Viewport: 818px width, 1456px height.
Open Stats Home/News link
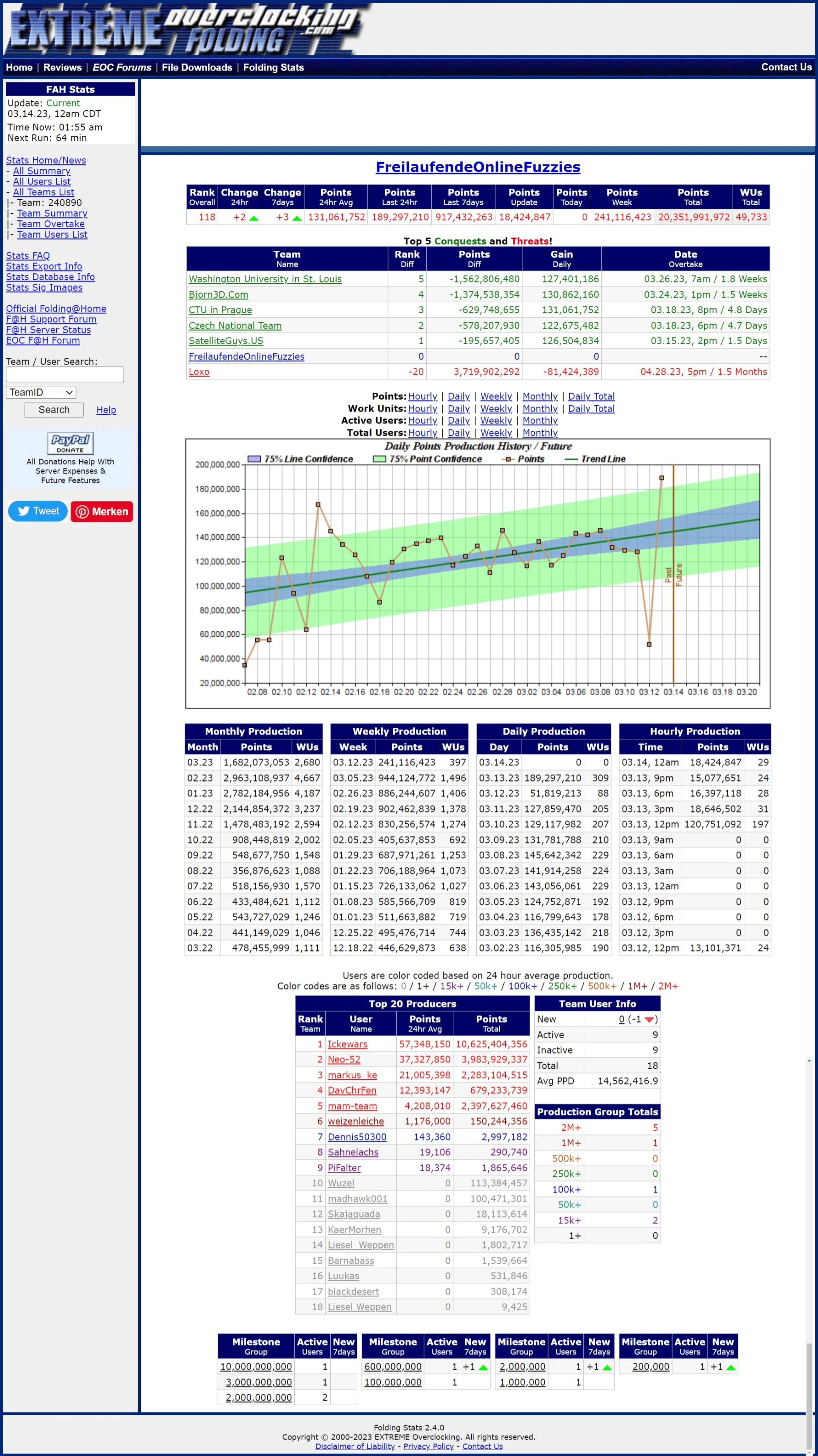click(x=46, y=161)
